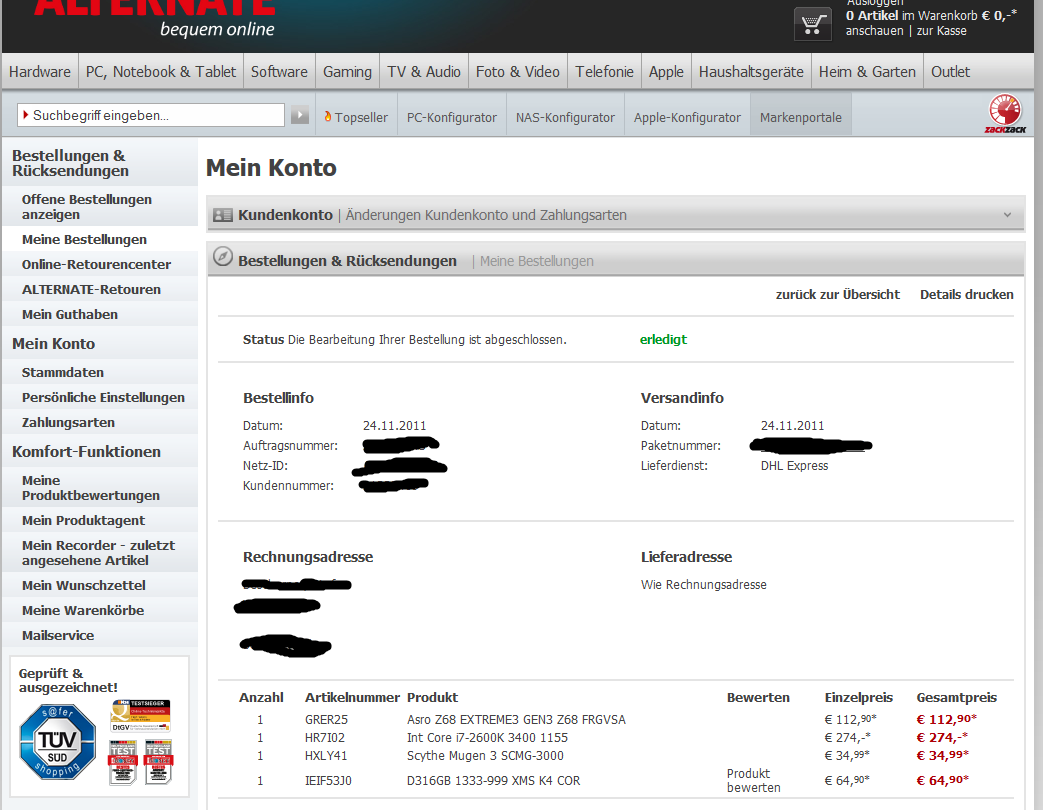Open ALTERNATE-Retouren
The image size is (1043, 810).
[x=100, y=289]
